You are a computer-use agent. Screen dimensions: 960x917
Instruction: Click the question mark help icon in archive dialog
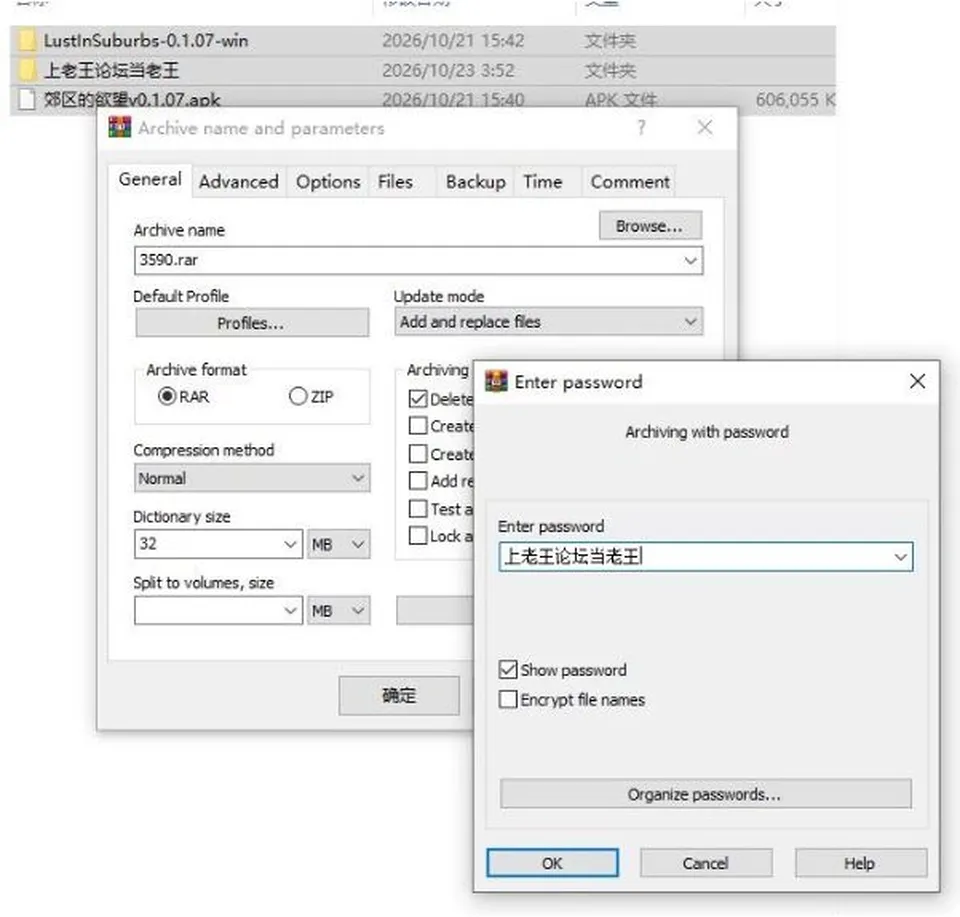(x=641, y=127)
